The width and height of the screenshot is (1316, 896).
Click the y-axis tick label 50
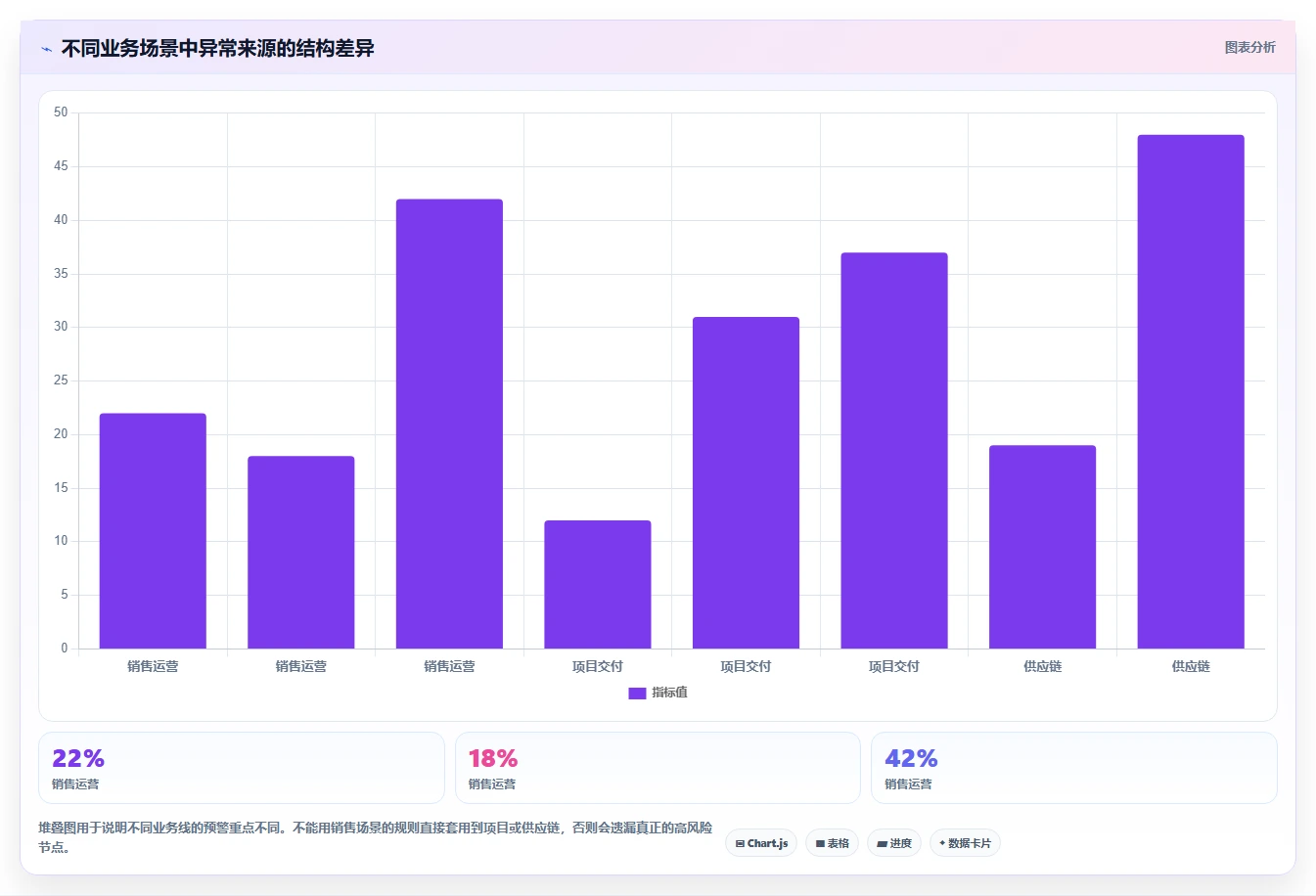click(61, 112)
